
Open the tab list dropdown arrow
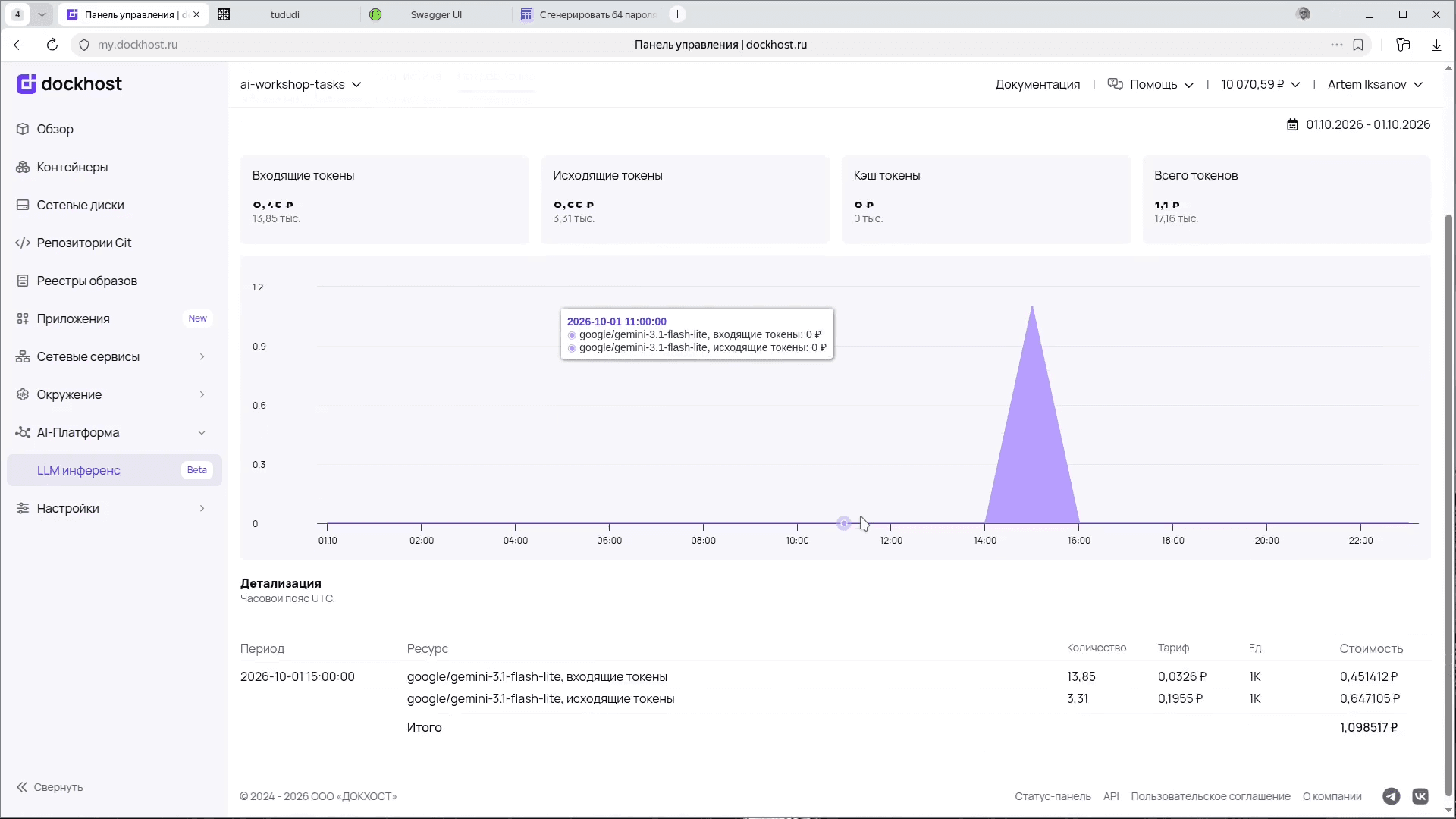point(42,14)
